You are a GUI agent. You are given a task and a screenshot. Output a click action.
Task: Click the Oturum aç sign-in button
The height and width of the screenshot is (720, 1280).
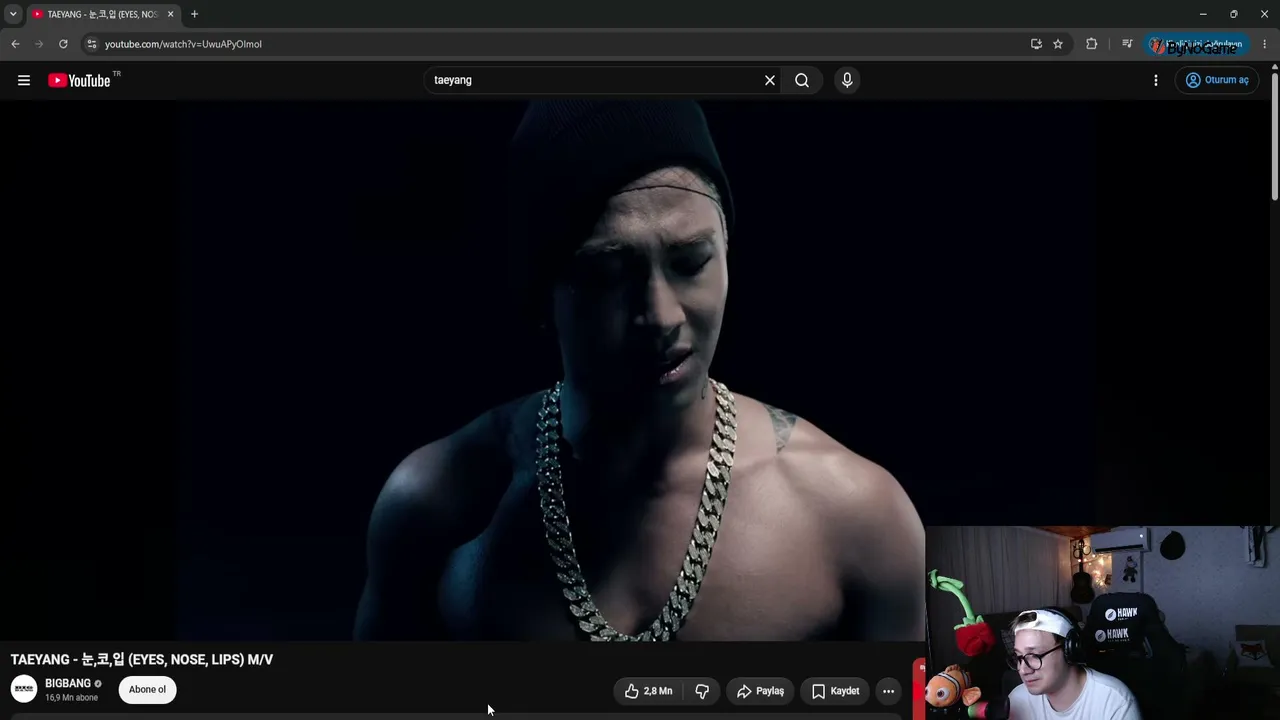[x=1217, y=80]
